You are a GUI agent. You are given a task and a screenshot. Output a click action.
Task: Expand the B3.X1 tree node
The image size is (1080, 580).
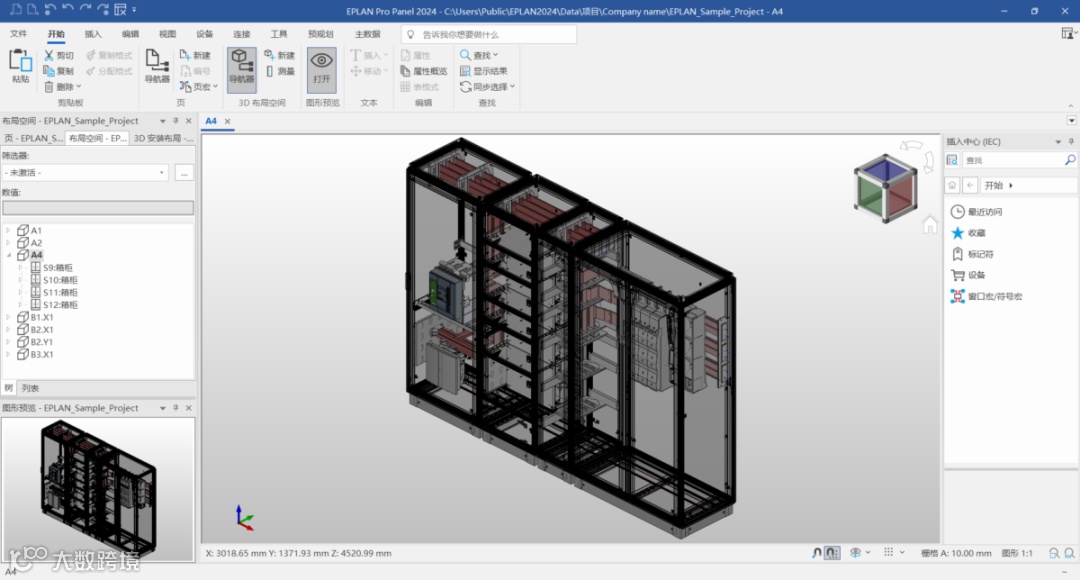pos(8,354)
